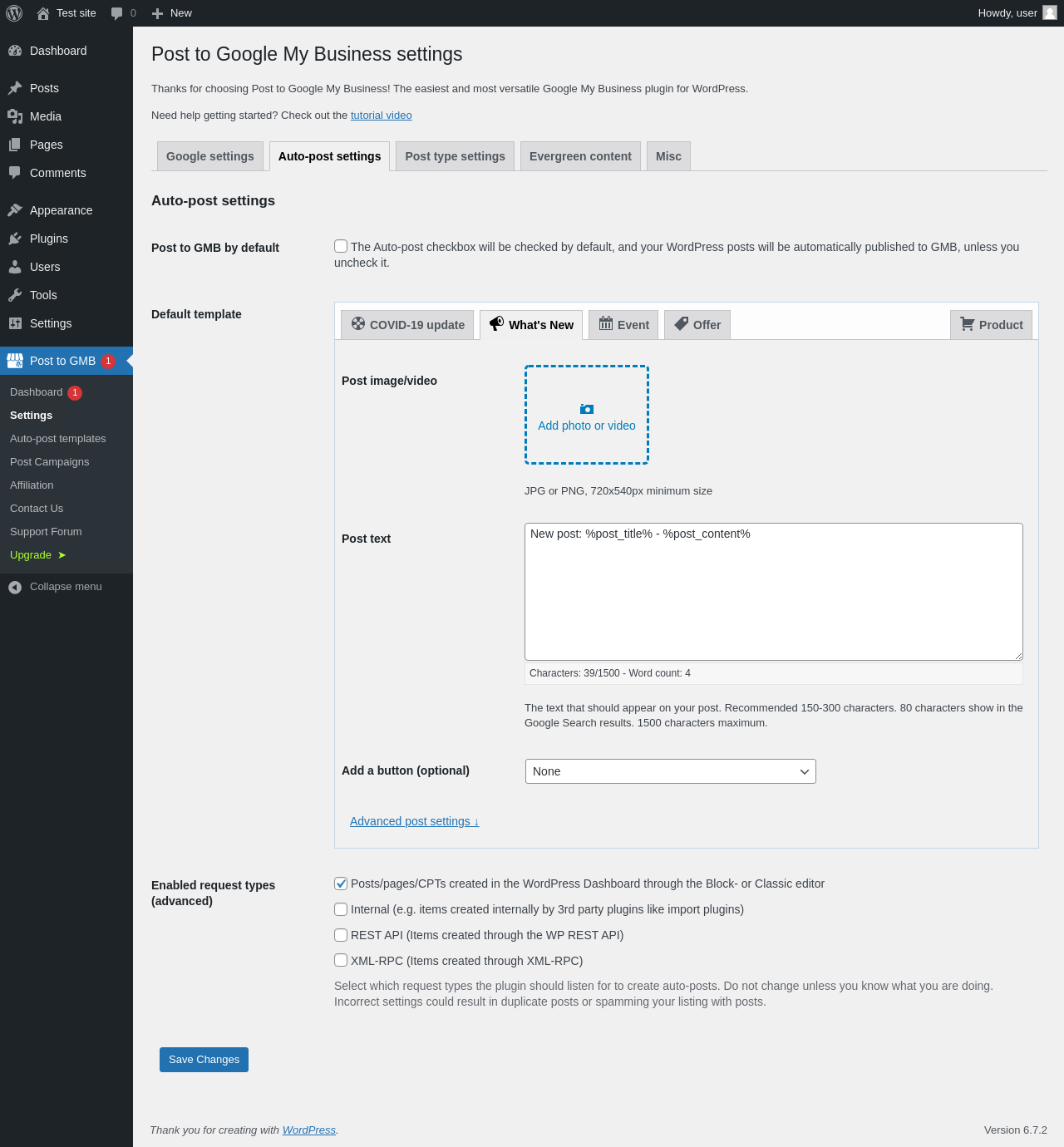The height and width of the screenshot is (1147, 1064).
Task: Enable the REST API request type checkbox
Action: 341,935
